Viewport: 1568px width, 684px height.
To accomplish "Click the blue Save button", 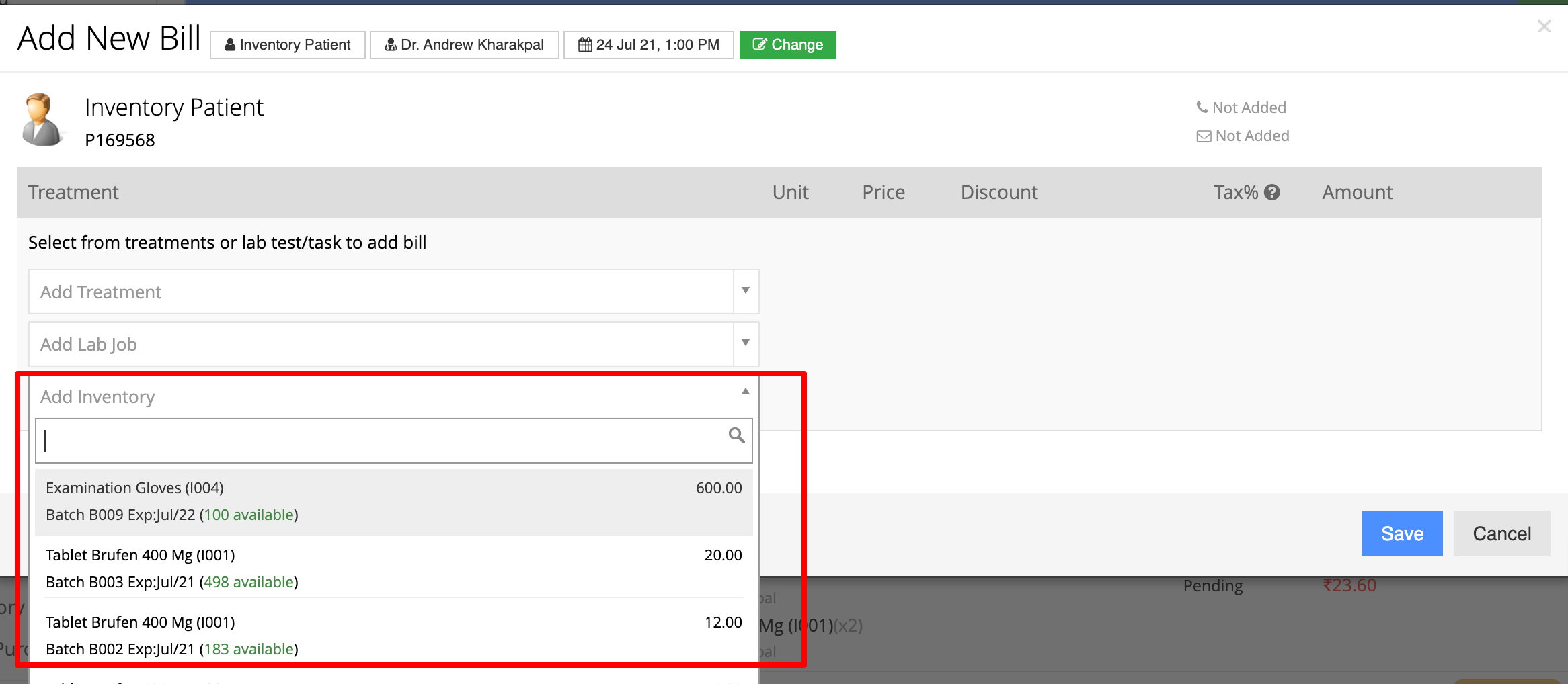I will click(x=1403, y=533).
